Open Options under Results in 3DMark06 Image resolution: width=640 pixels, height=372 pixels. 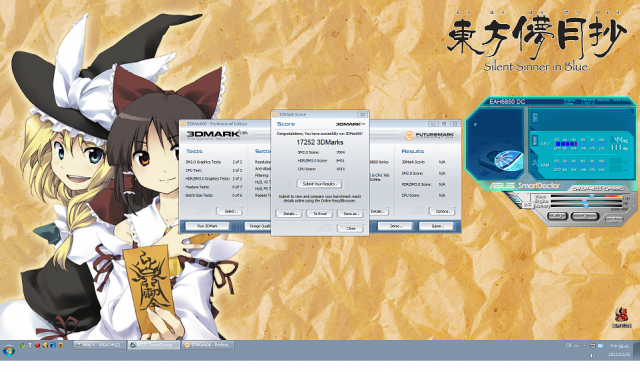pyautogui.click(x=442, y=211)
